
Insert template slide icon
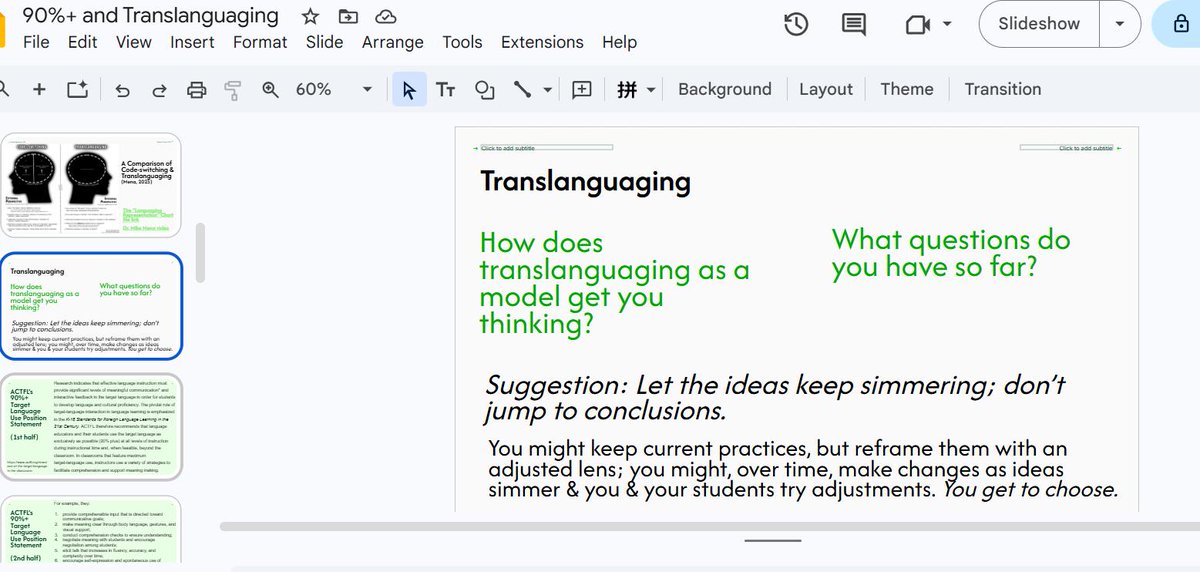78,89
